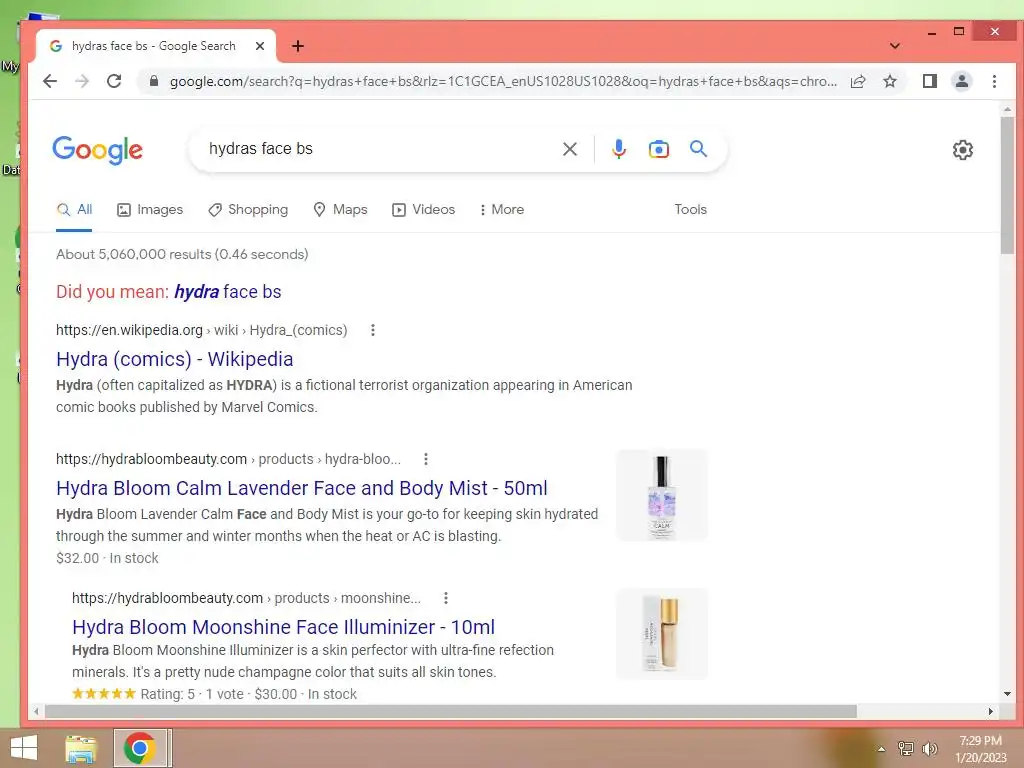Click the 'About 5,060,000 results' text
This screenshot has width=1024, height=768.
tap(182, 254)
